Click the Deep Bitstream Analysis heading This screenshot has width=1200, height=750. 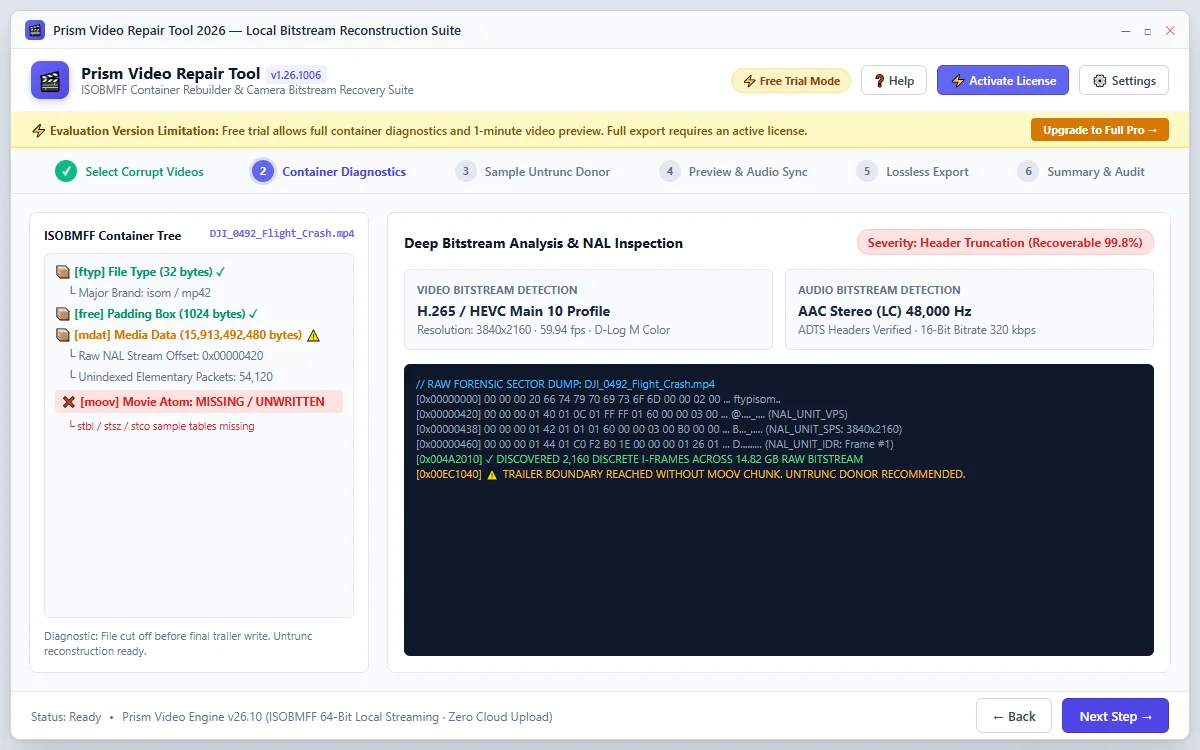[x=543, y=243]
